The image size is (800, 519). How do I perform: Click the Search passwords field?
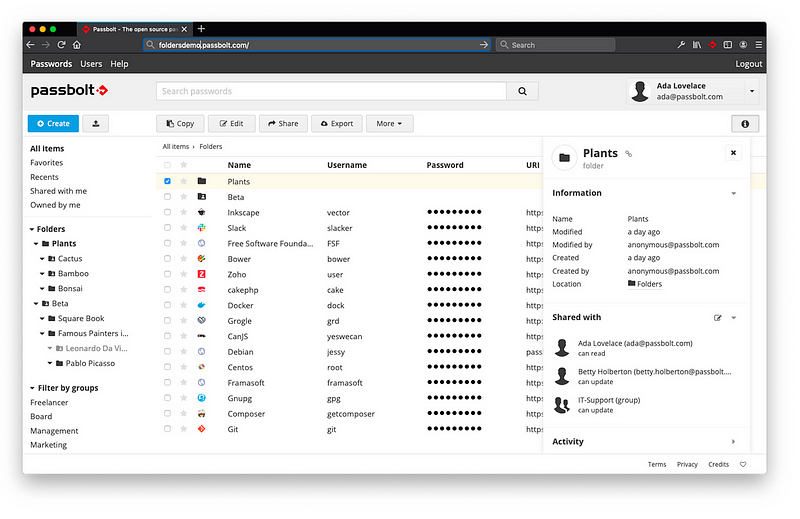pyautogui.click(x=331, y=91)
